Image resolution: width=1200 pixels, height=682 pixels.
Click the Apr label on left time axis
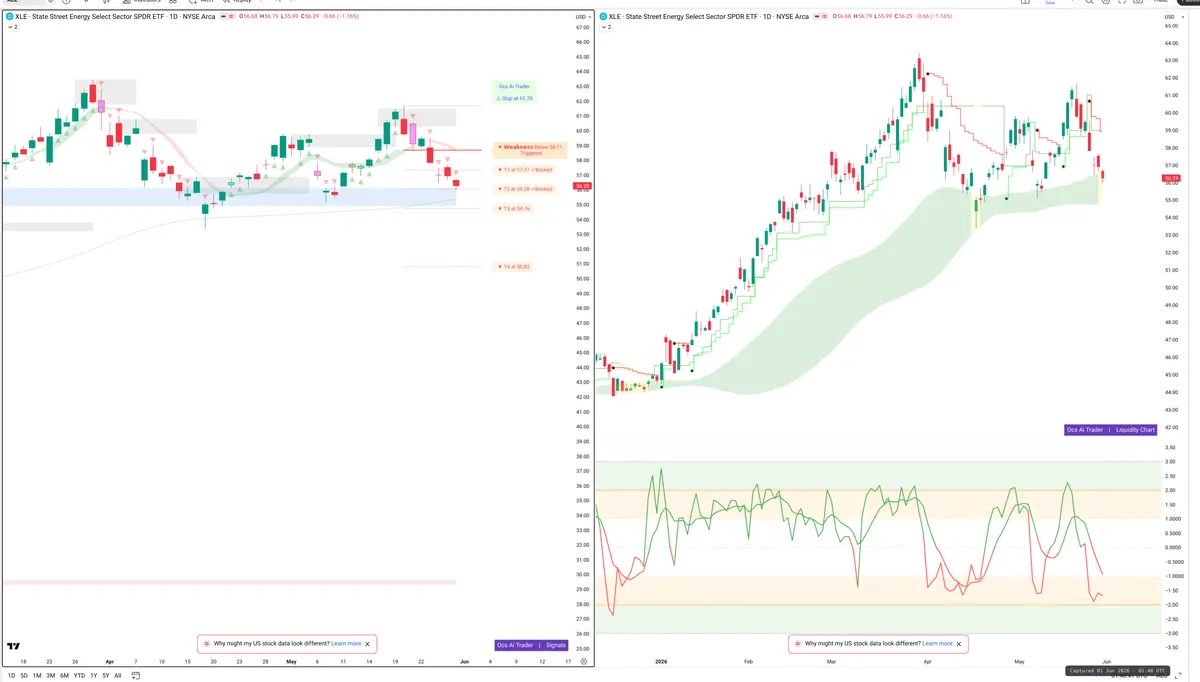coord(109,662)
